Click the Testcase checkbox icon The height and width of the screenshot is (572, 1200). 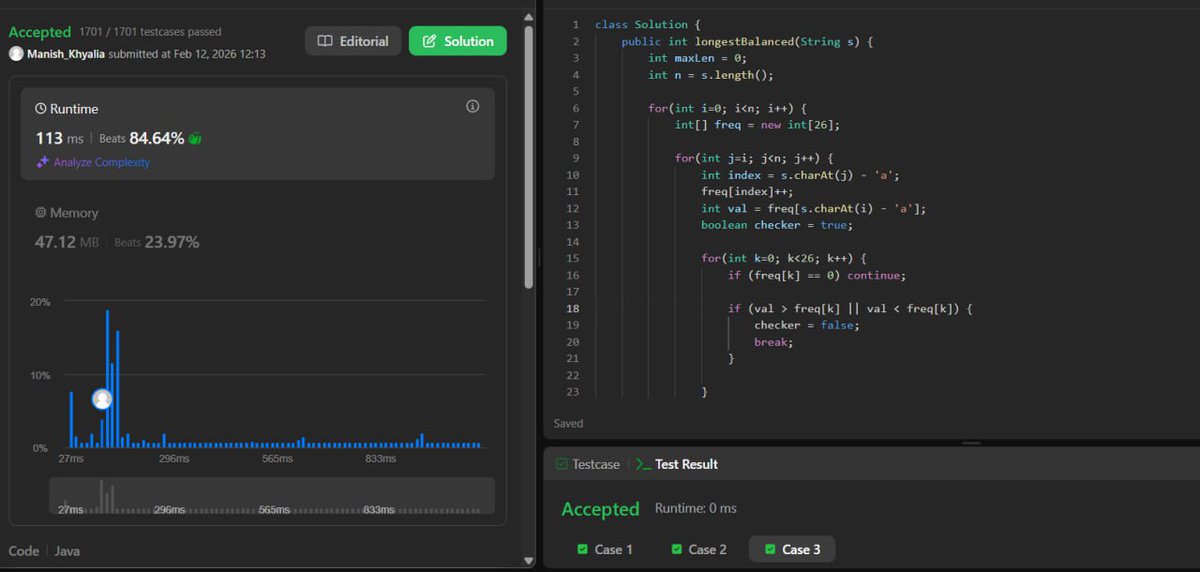coord(561,464)
